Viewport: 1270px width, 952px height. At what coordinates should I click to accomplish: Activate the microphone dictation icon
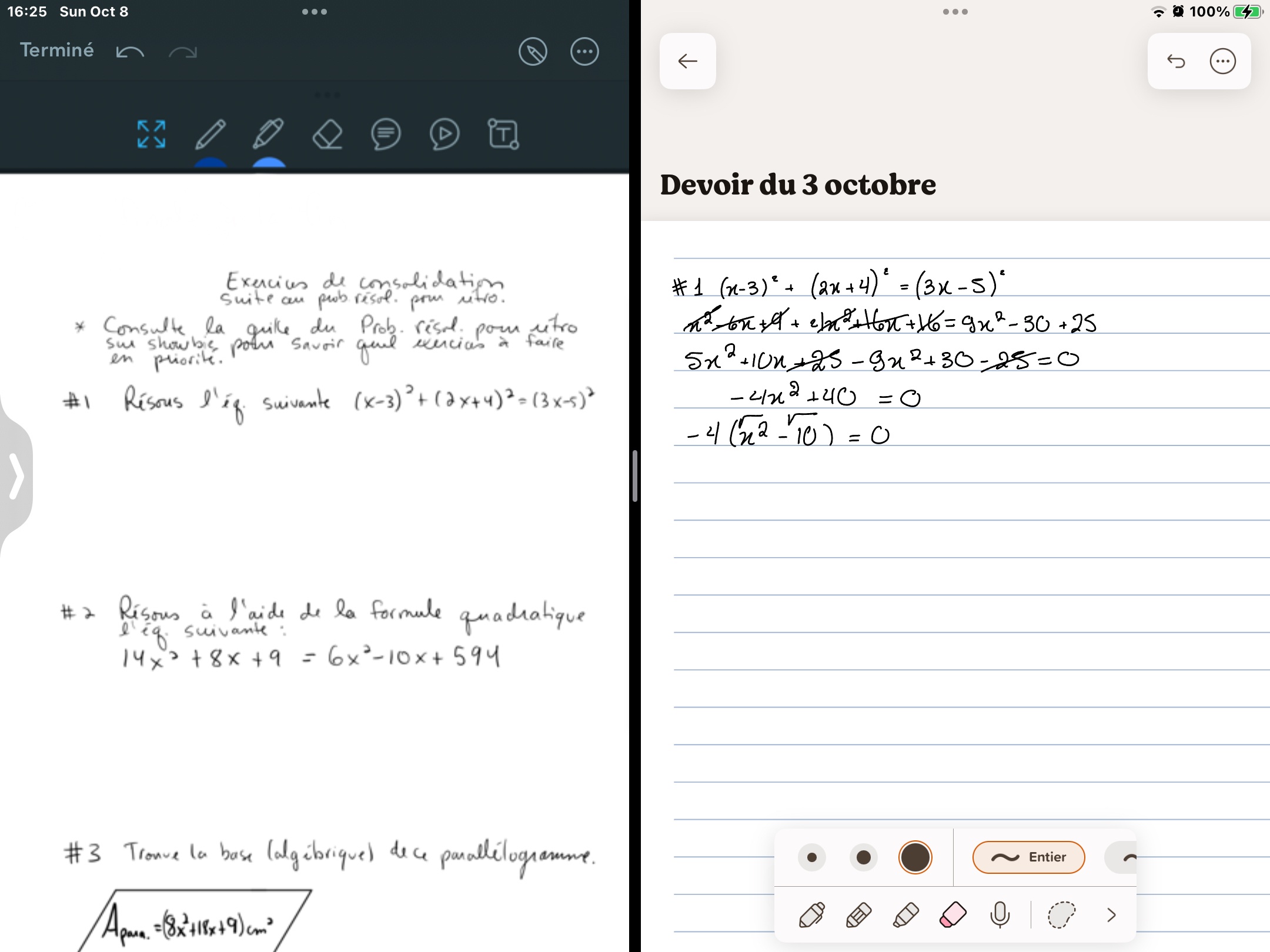(x=1000, y=915)
